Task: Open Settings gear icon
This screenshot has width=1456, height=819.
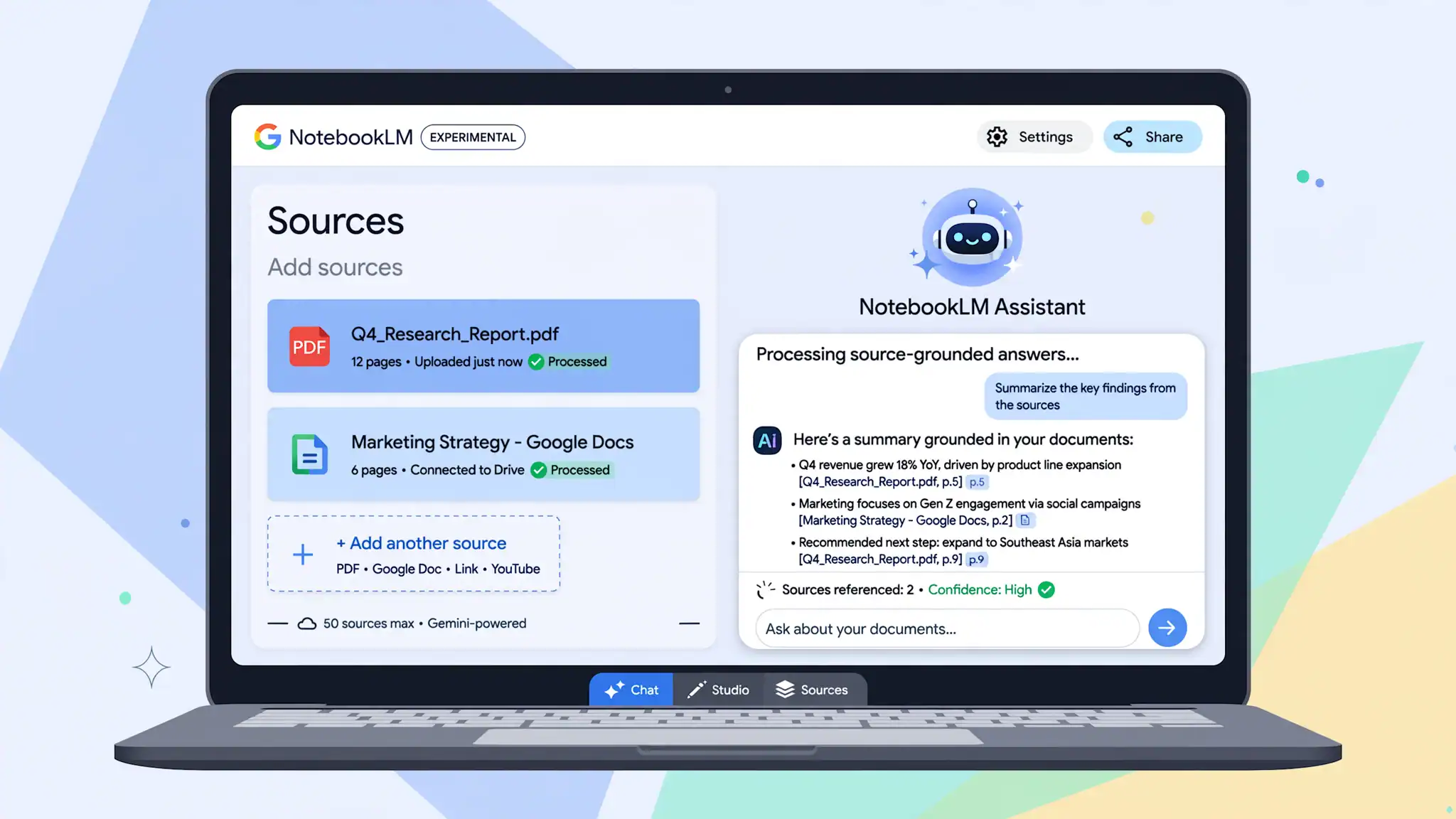Action: point(997,136)
